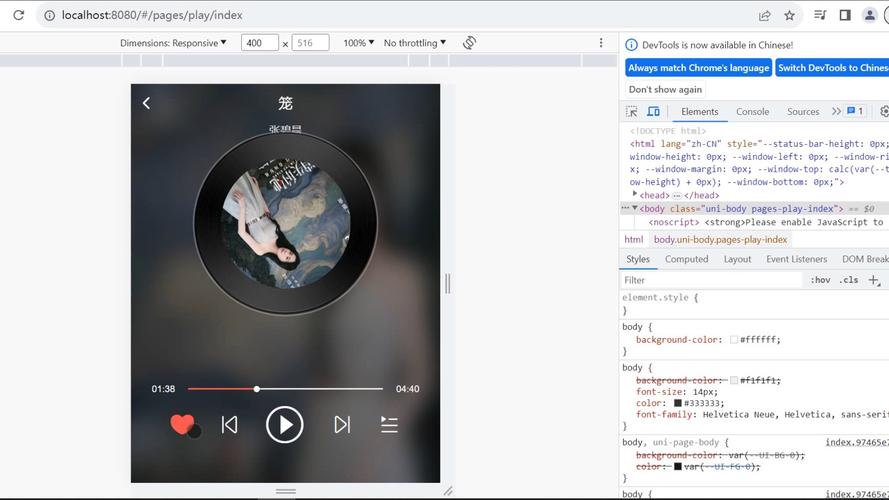Open the #f1f1f1 struck-through color swatch

734,380
